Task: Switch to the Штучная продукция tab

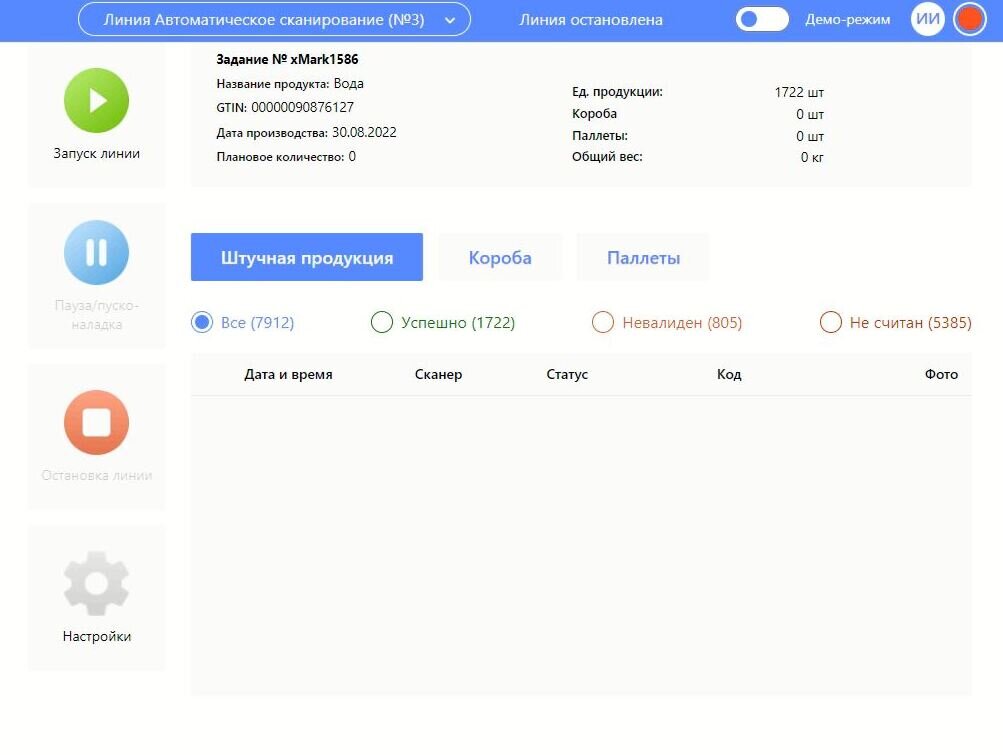Action: click(x=307, y=257)
